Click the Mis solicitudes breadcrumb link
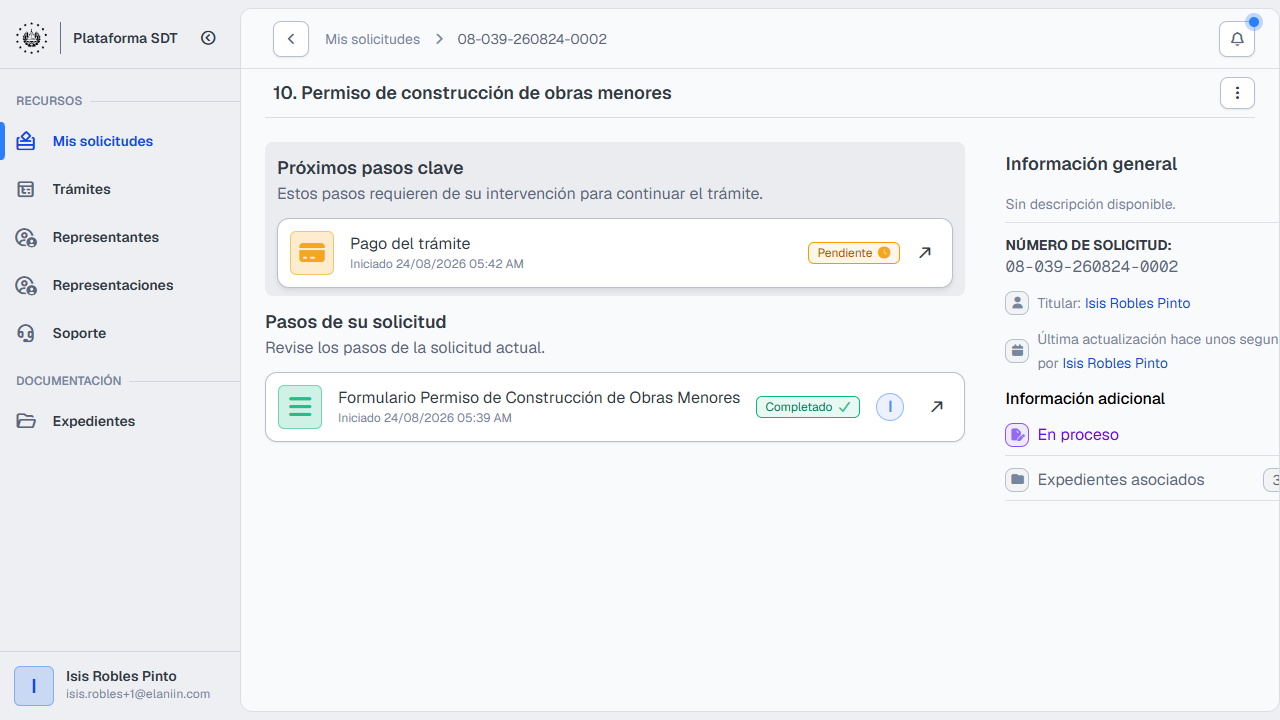The width and height of the screenshot is (1280, 720). pos(372,39)
